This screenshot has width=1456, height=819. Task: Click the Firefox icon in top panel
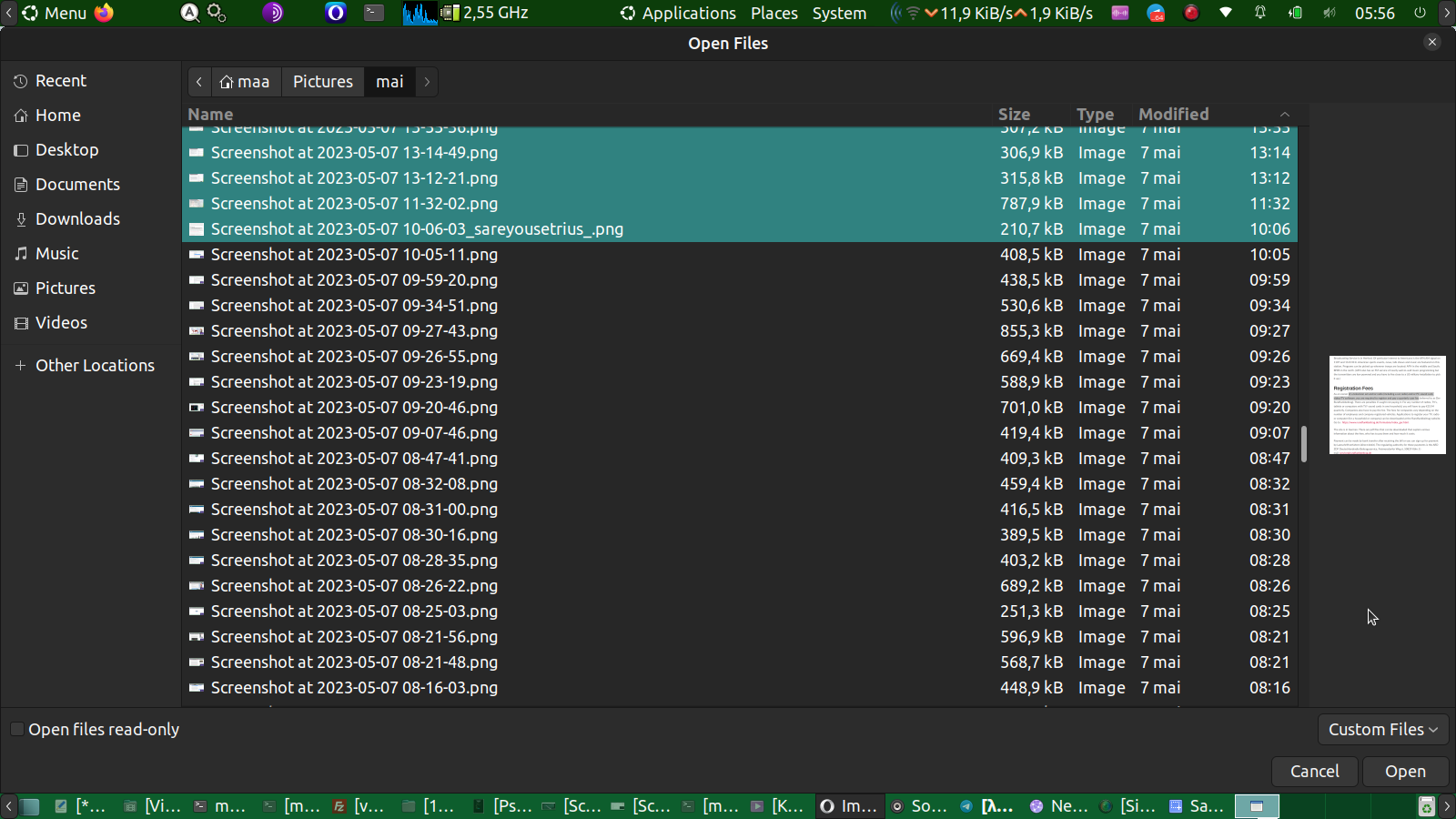click(105, 13)
